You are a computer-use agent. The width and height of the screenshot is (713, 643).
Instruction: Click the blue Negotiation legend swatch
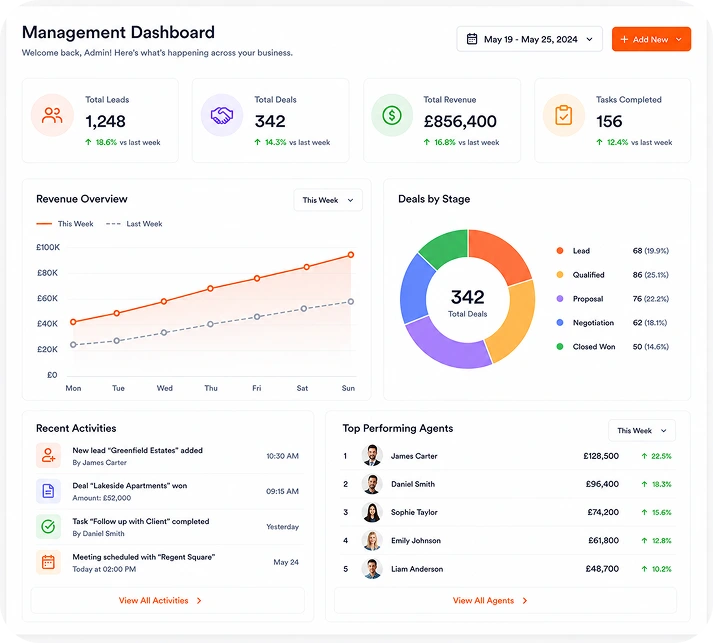pos(560,322)
